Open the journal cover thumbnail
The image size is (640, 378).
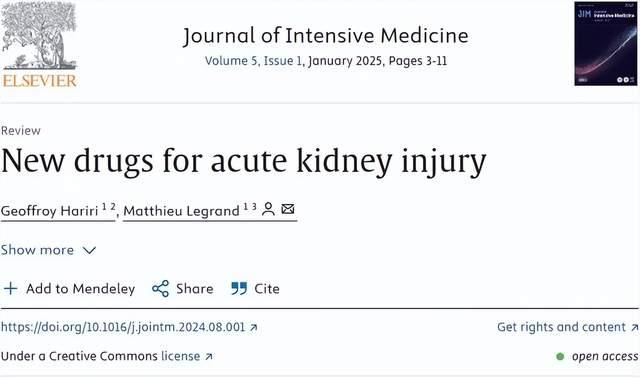(605, 44)
